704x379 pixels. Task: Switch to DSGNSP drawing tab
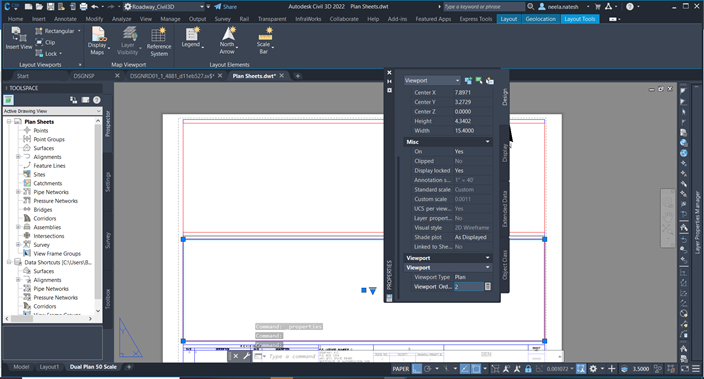(84, 76)
